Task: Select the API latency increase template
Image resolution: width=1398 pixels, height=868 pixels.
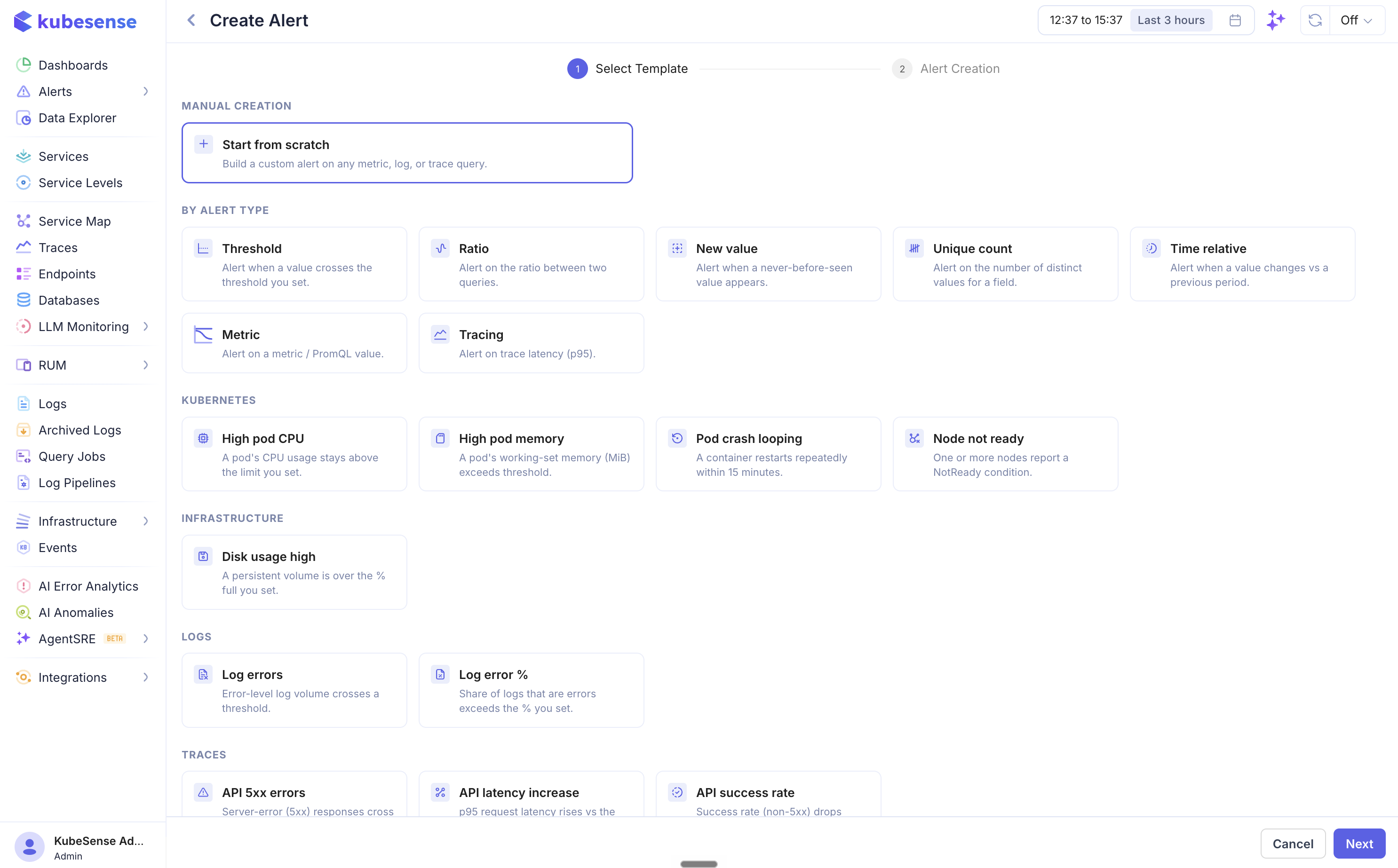Action: point(531,794)
